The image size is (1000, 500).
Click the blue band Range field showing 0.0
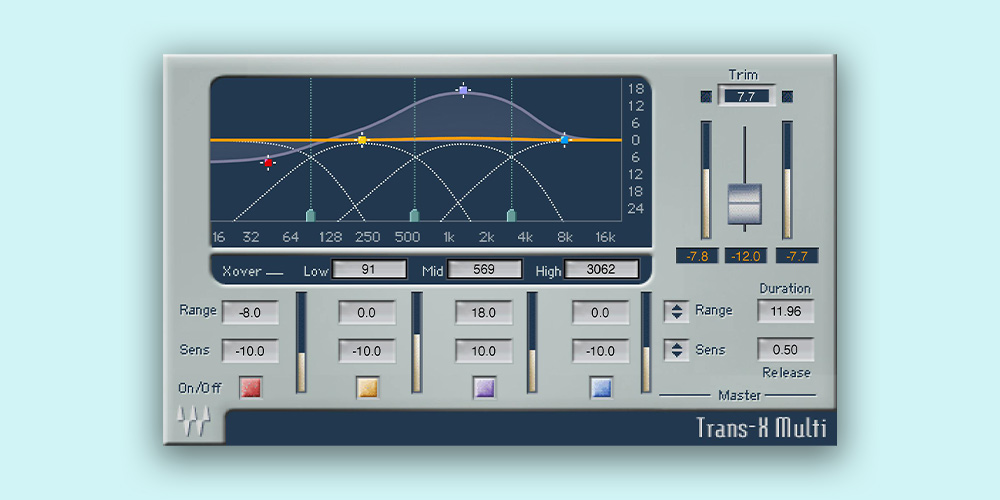click(600, 312)
